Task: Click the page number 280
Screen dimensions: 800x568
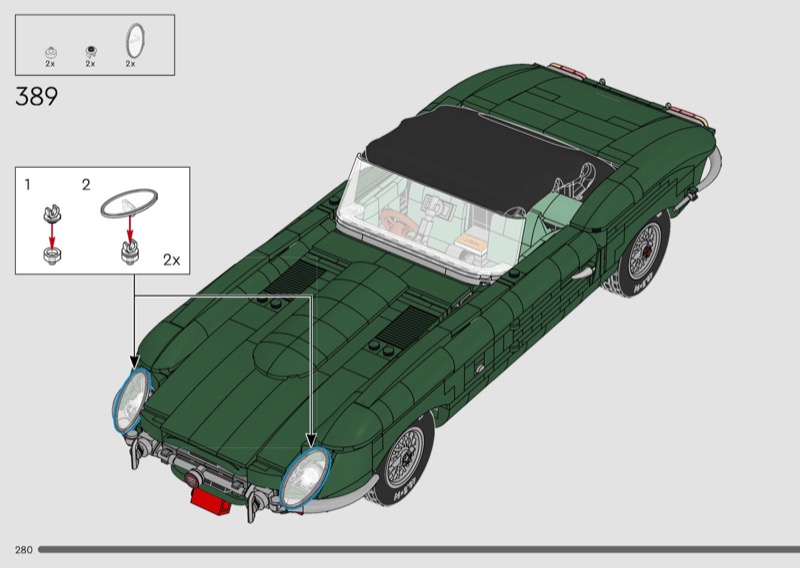Action: (23, 550)
